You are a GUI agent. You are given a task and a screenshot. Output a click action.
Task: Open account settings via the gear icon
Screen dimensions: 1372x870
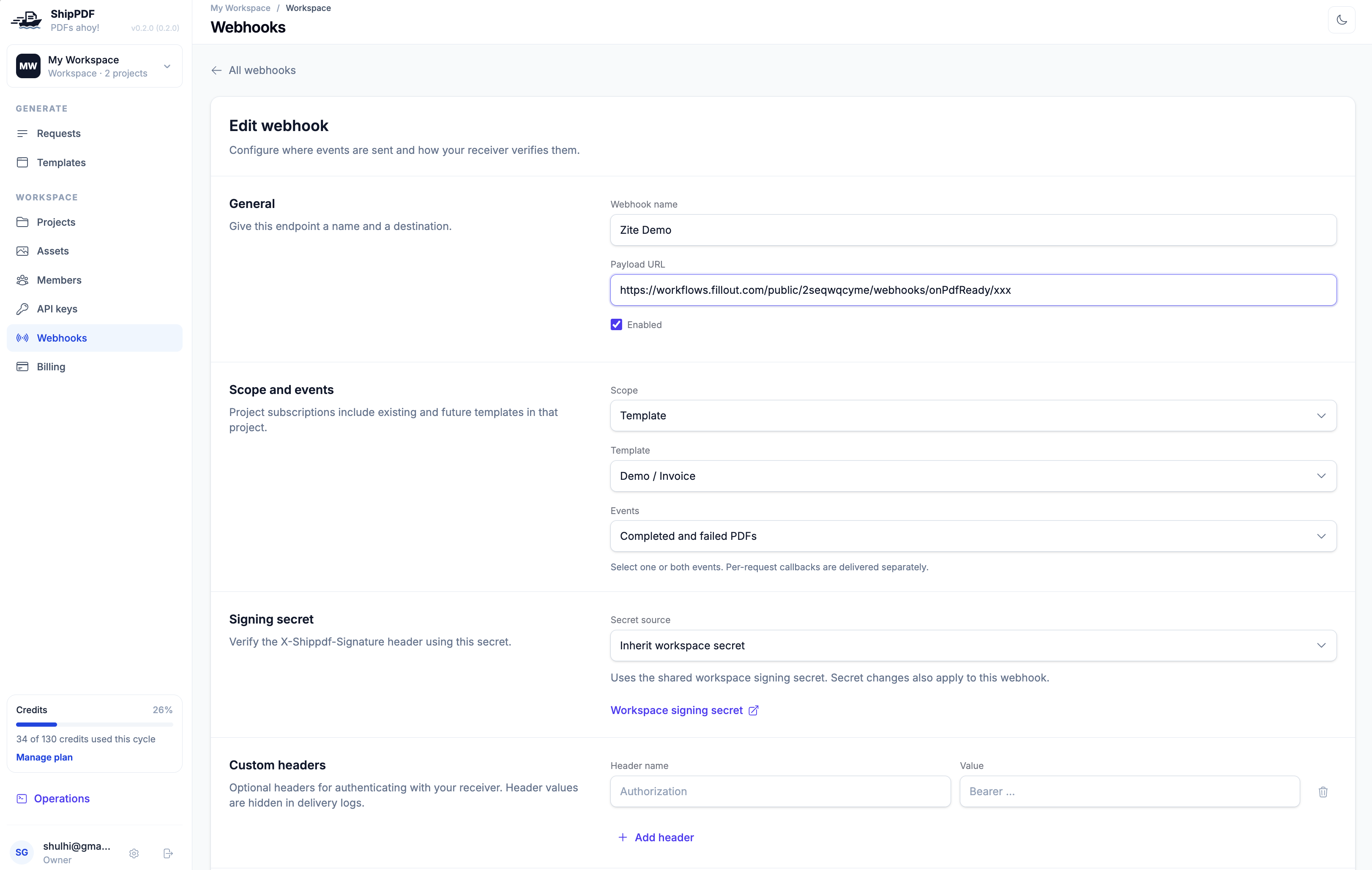coord(134,853)
